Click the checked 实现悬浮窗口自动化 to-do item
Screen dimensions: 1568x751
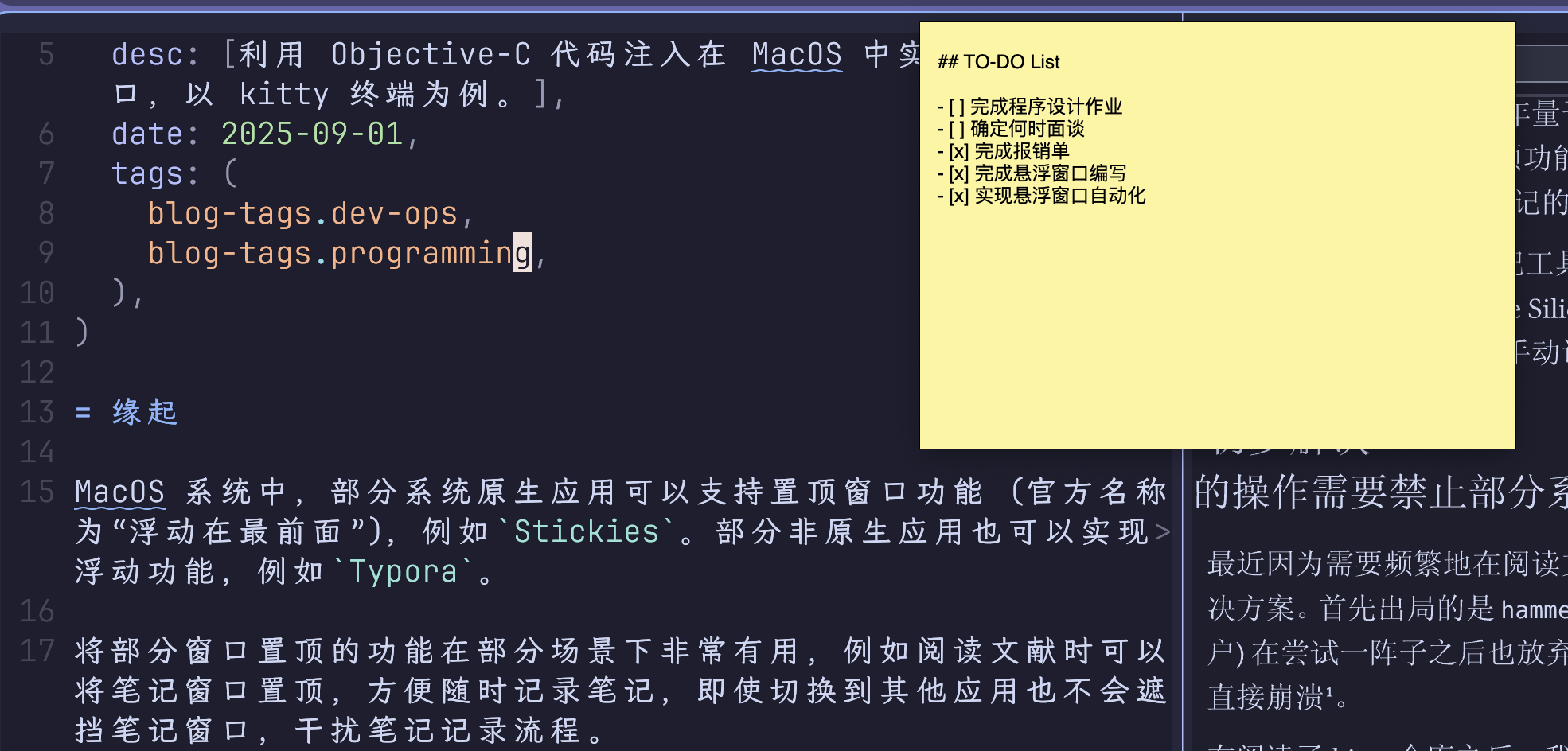[x=1041, y=196]
